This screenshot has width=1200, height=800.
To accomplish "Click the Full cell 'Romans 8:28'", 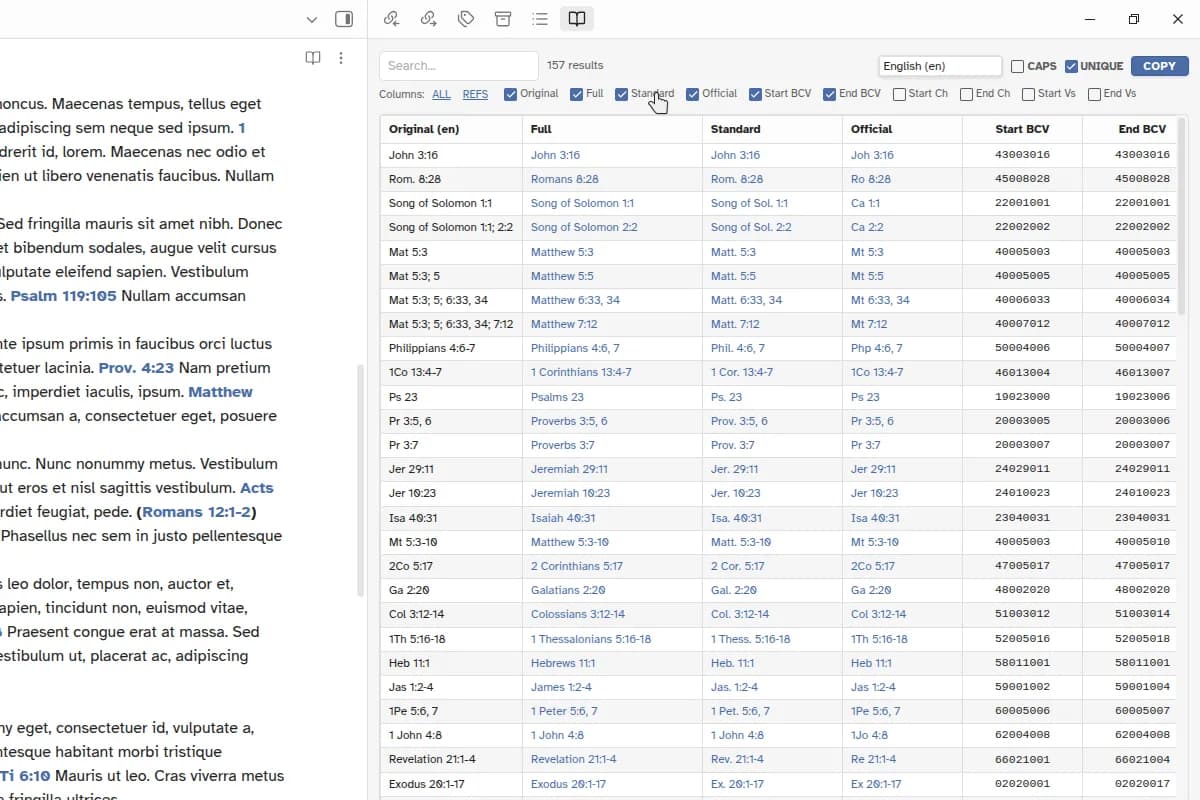I will pyautogui.click(x=565, y=179).
